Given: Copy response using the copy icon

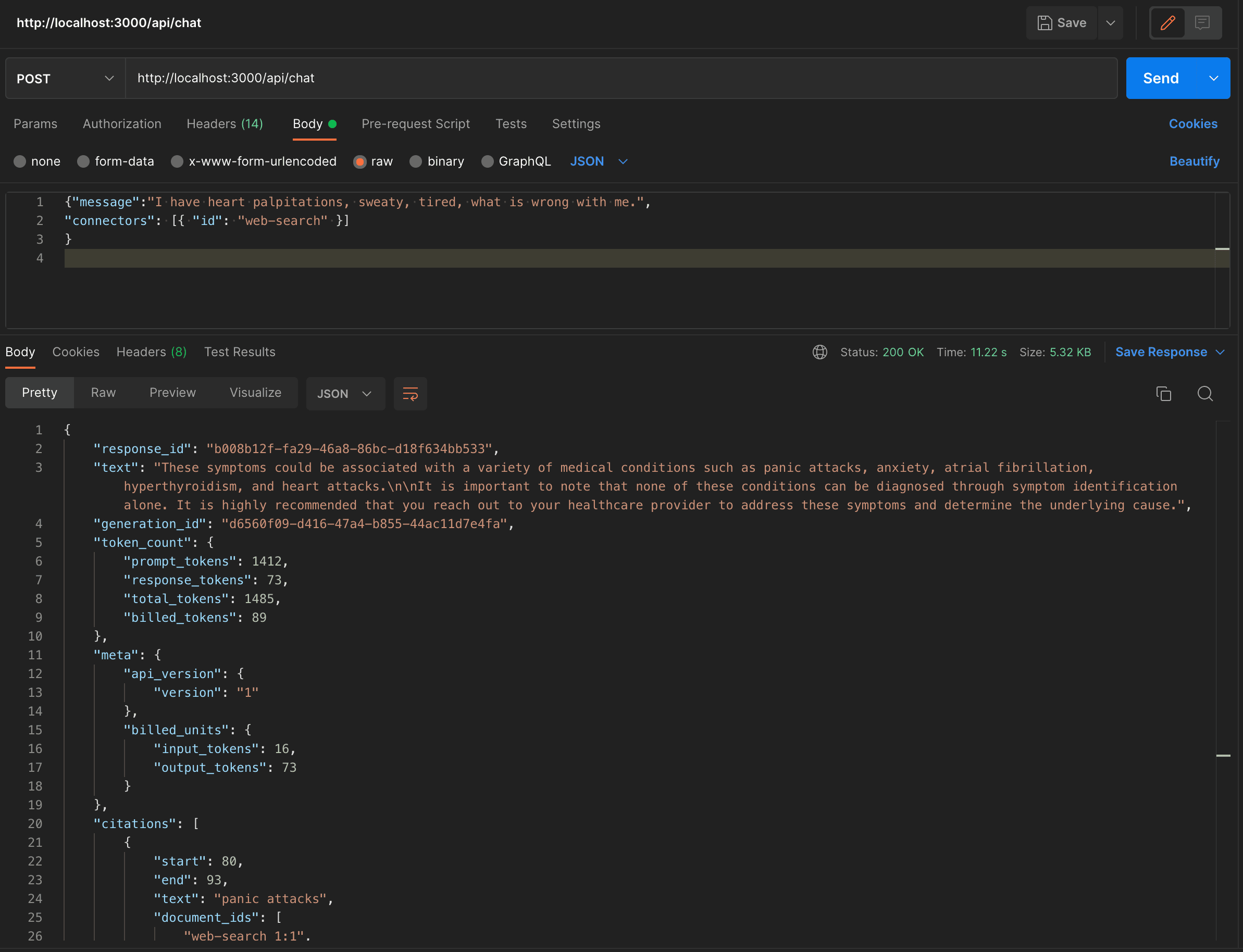Looking at the screenshot, I should [1163, 393].
